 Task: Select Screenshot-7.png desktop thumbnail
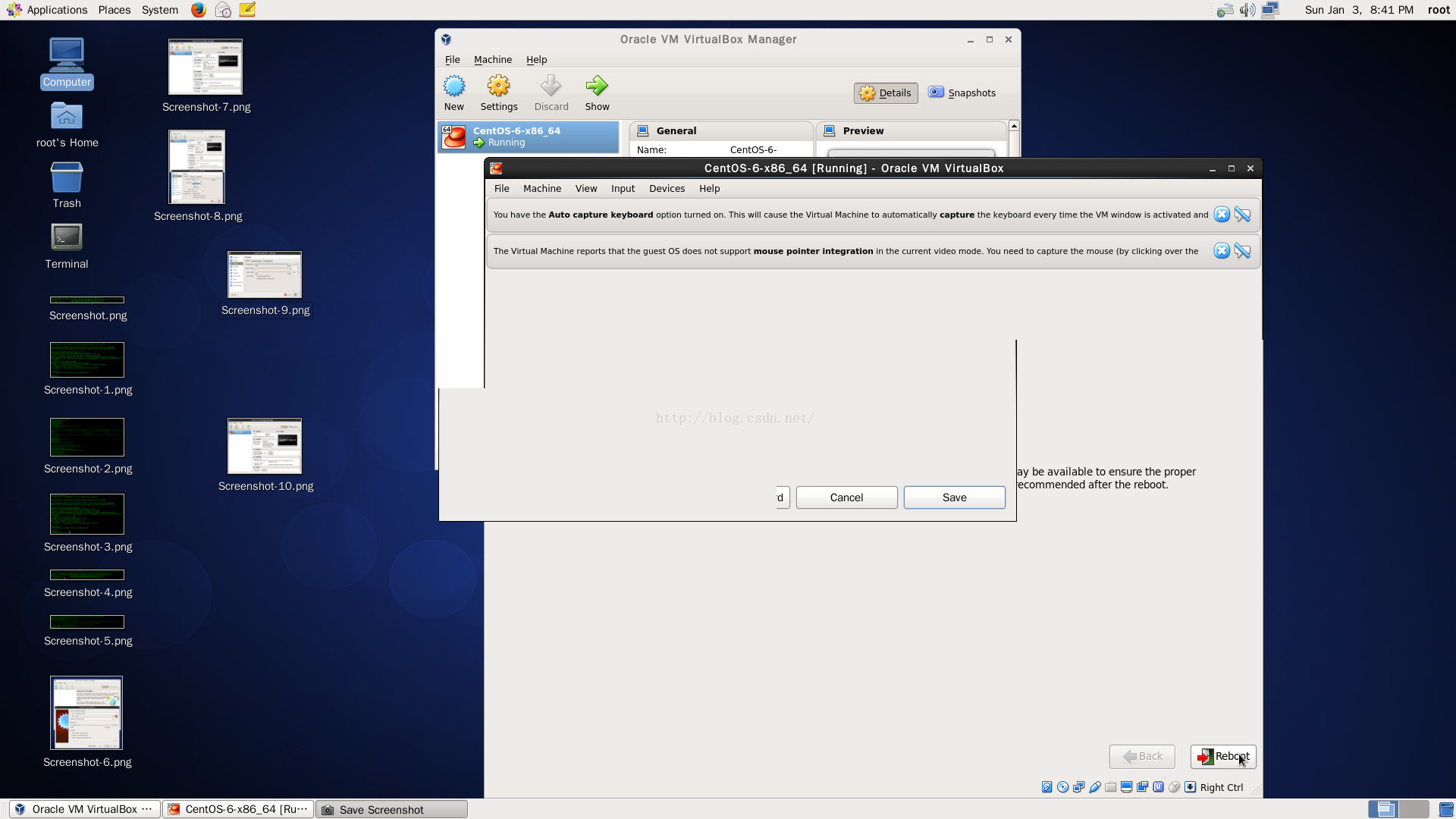[x=206, y=67]
